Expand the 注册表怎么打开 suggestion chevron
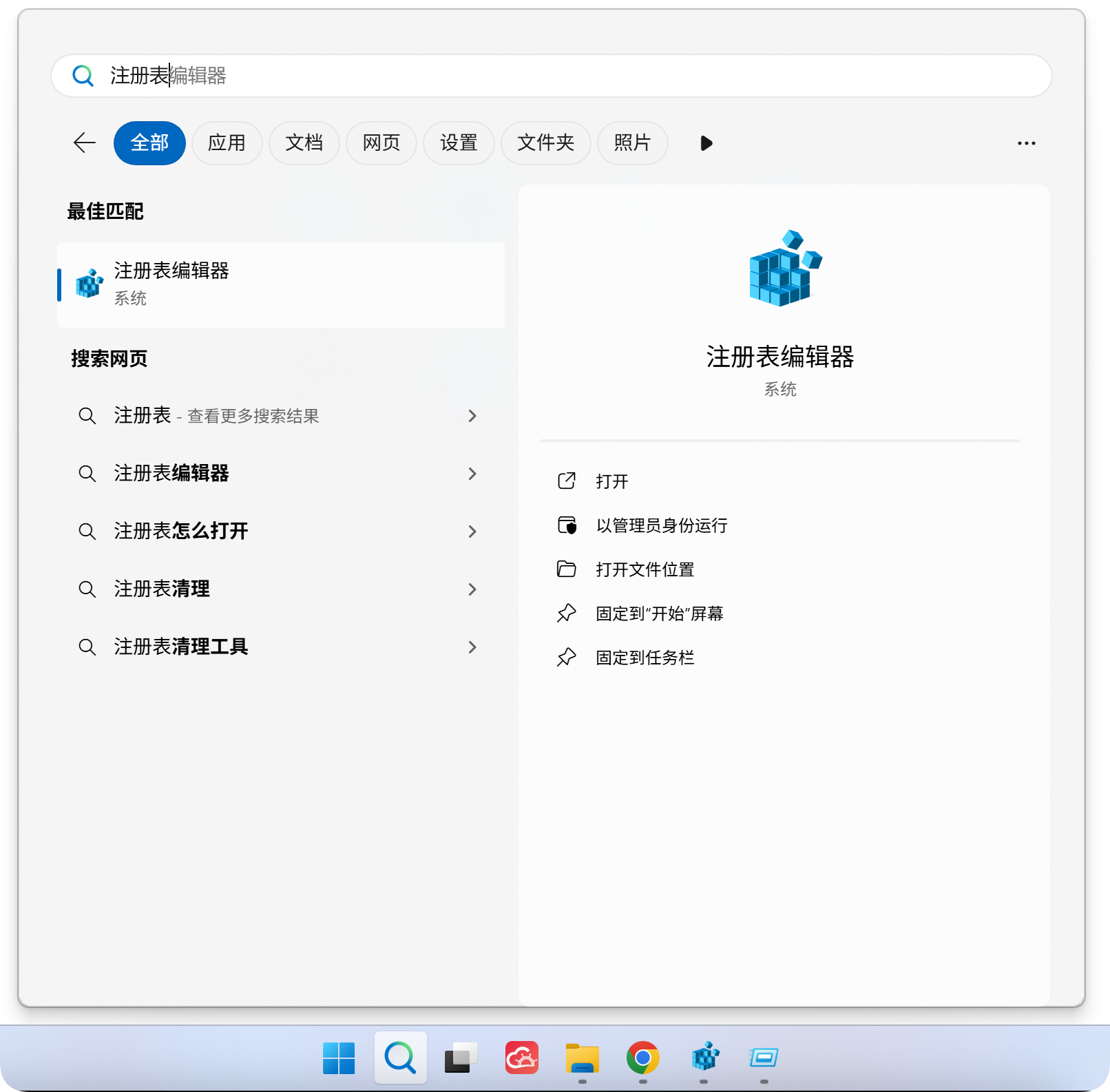This screenshot has height=1092, width=1110. tap(472, 532)
